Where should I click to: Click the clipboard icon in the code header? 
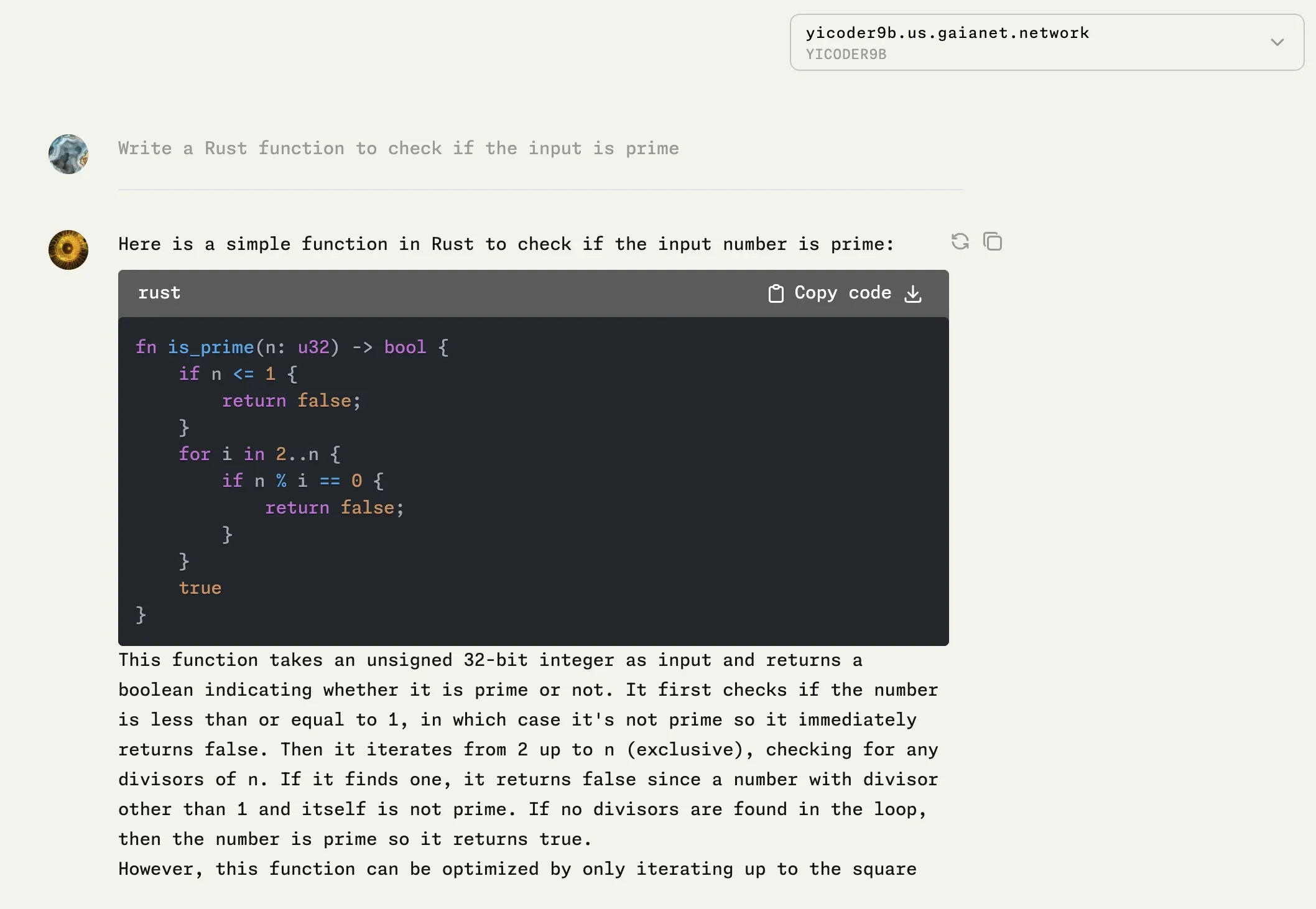tap(776, 293)
